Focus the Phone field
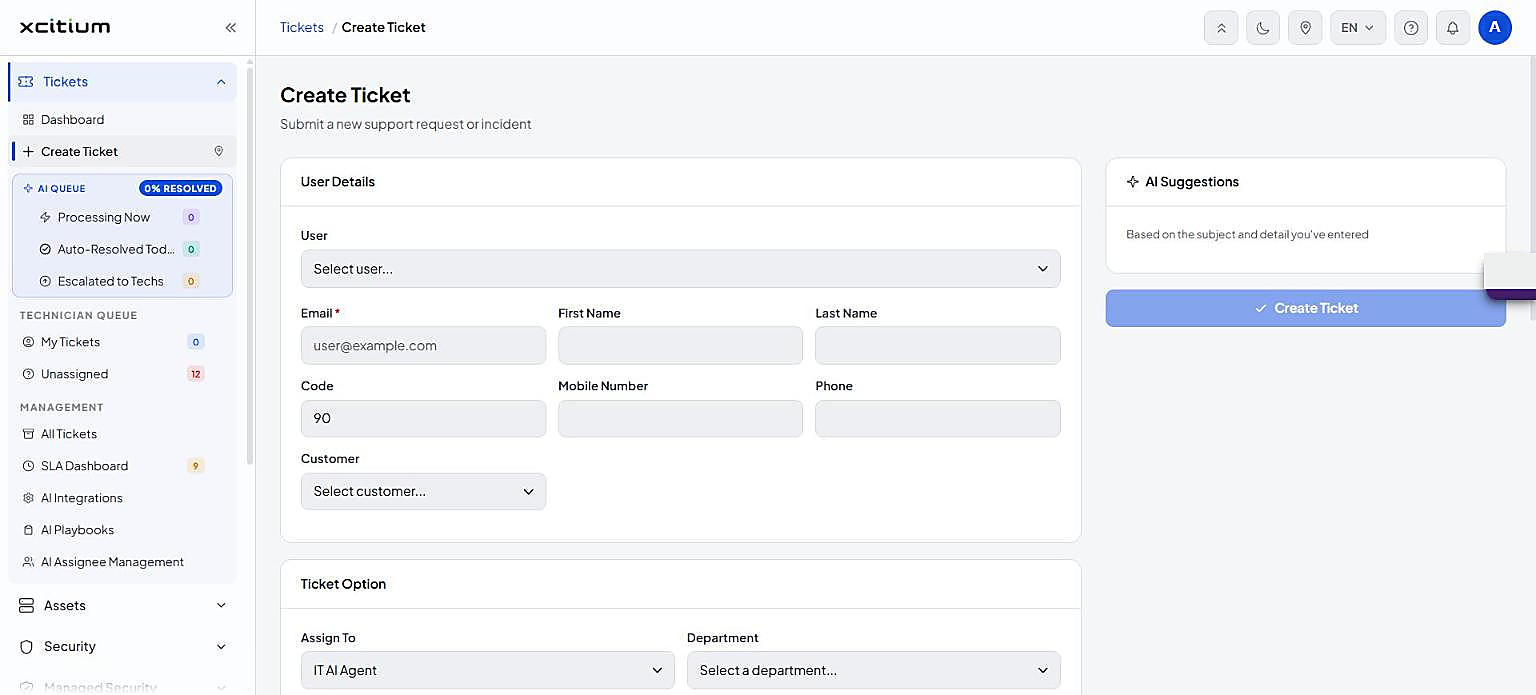The image size is (1536, 695). pyautogui.click(x=938, y=418)
